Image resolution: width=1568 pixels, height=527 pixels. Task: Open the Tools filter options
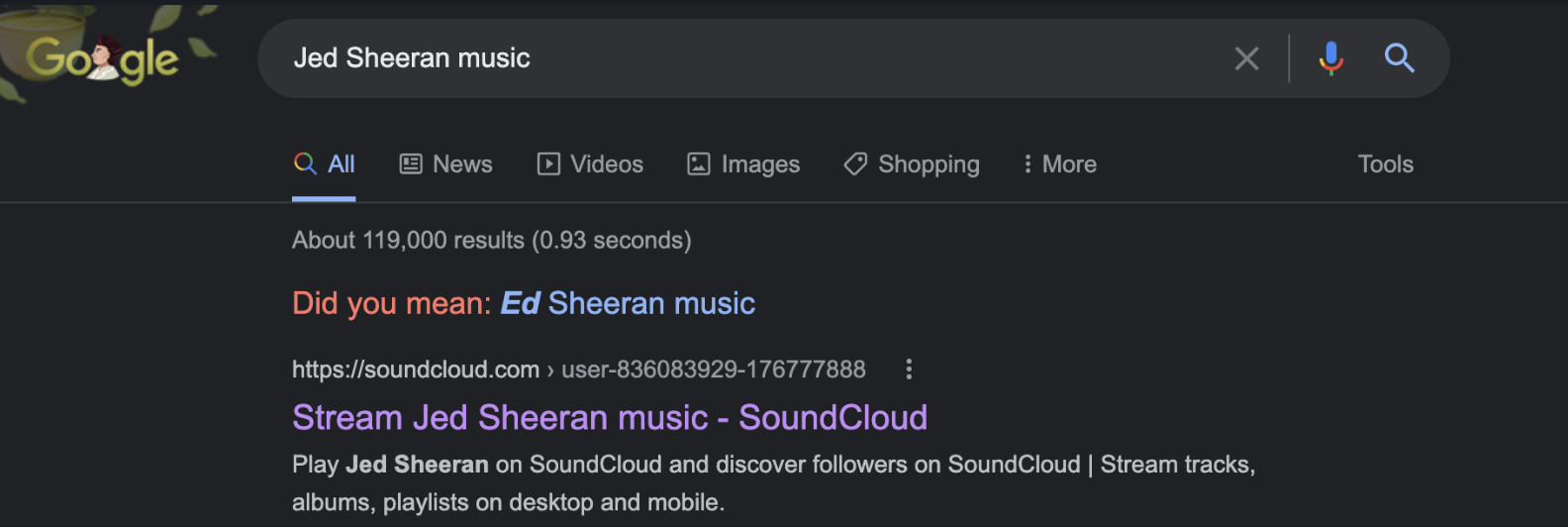(x=1385, y=164)
